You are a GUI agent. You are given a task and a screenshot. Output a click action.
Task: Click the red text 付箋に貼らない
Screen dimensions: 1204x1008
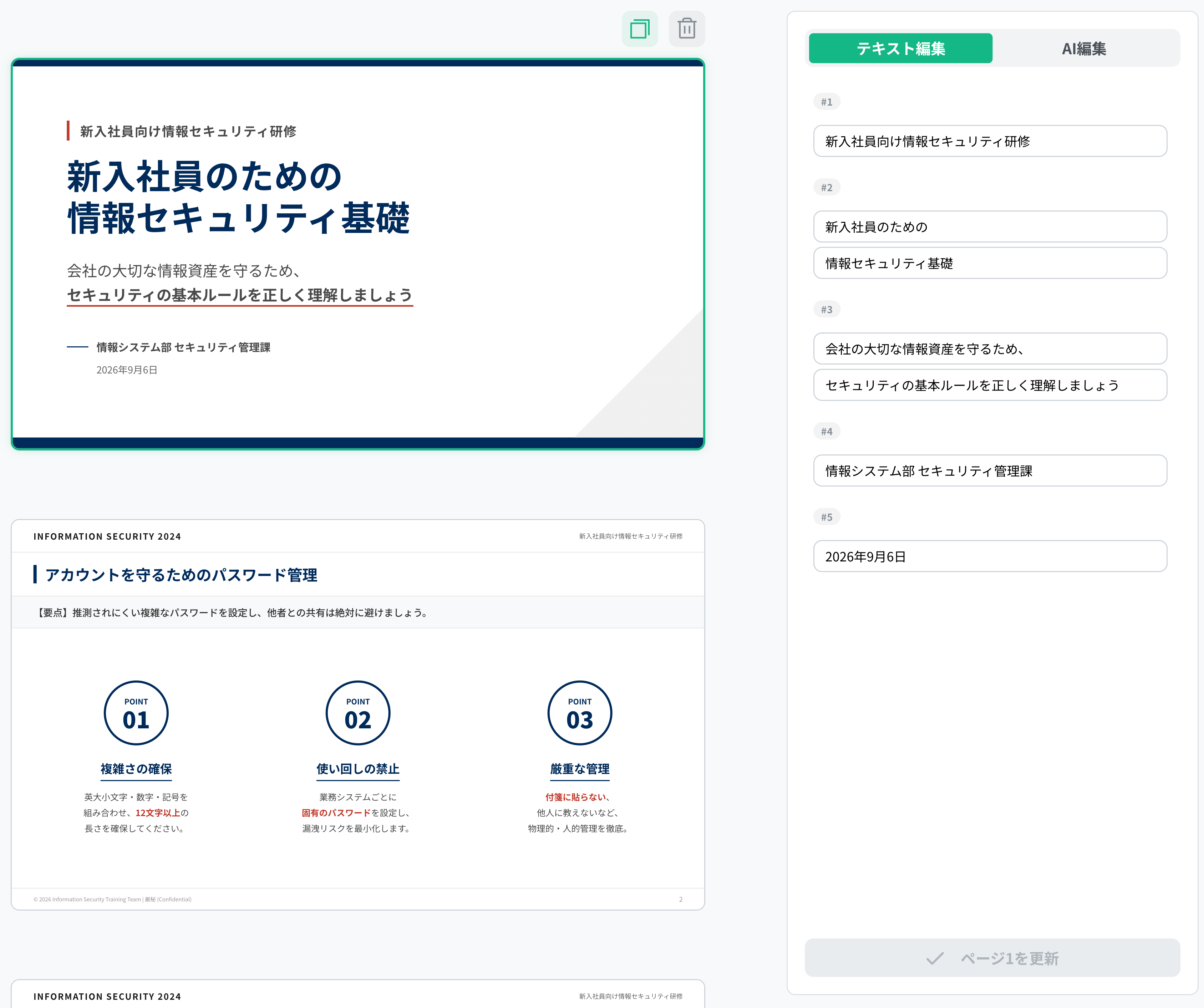[x=575, y=797]
